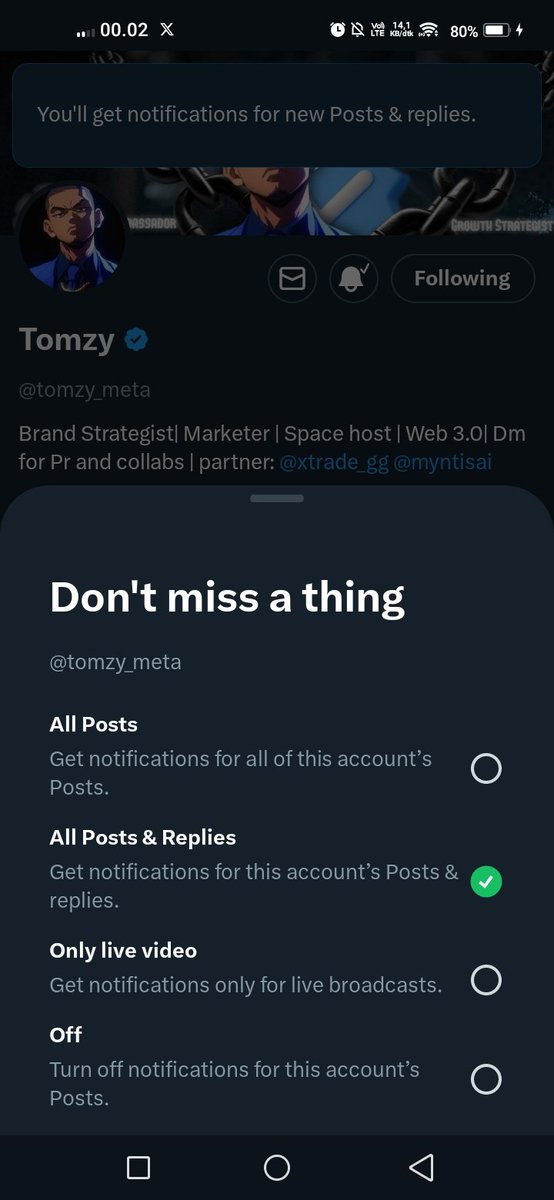
Task: Tap the X app icon in status bar
Action: (167, 30)
